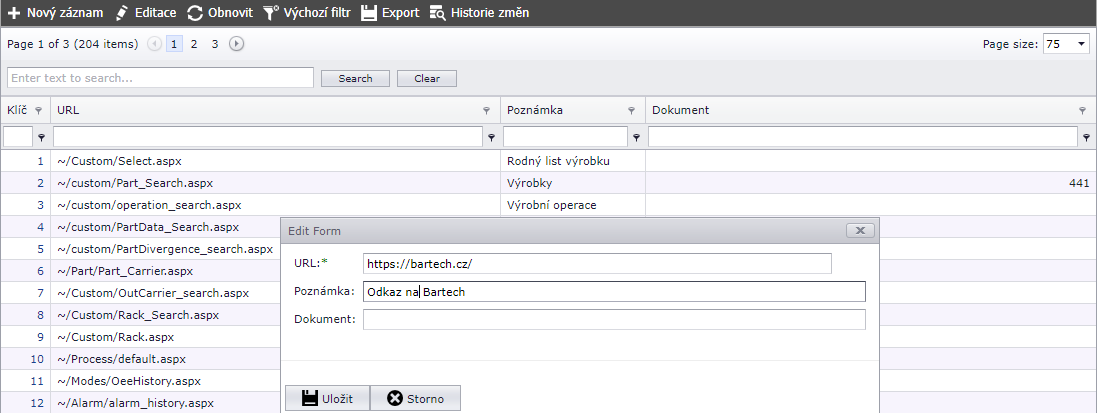Switch to page 3
The image size is (1102, 413).
tap(214, 44)
